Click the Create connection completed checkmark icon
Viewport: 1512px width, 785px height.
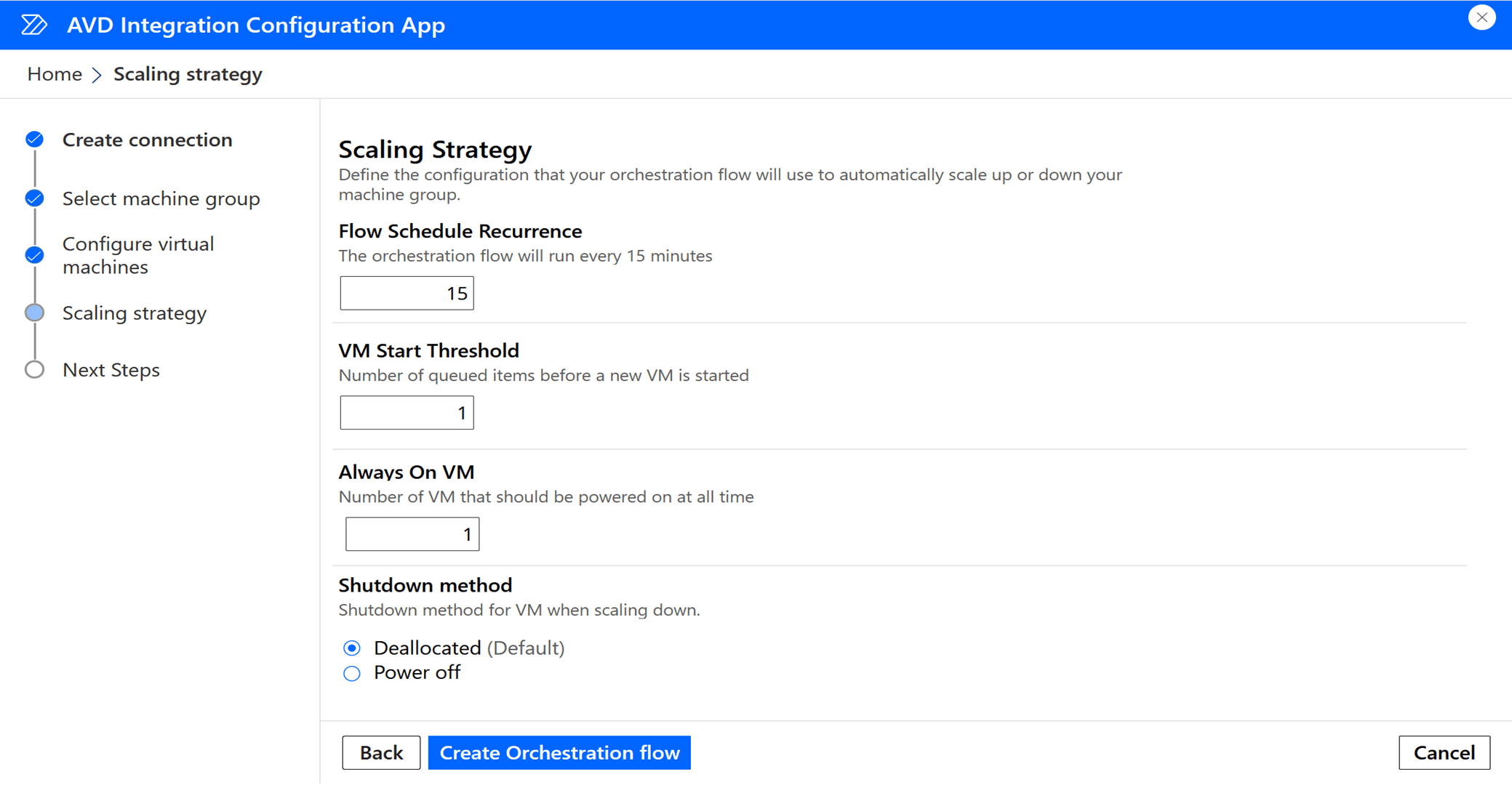(34, 140)
